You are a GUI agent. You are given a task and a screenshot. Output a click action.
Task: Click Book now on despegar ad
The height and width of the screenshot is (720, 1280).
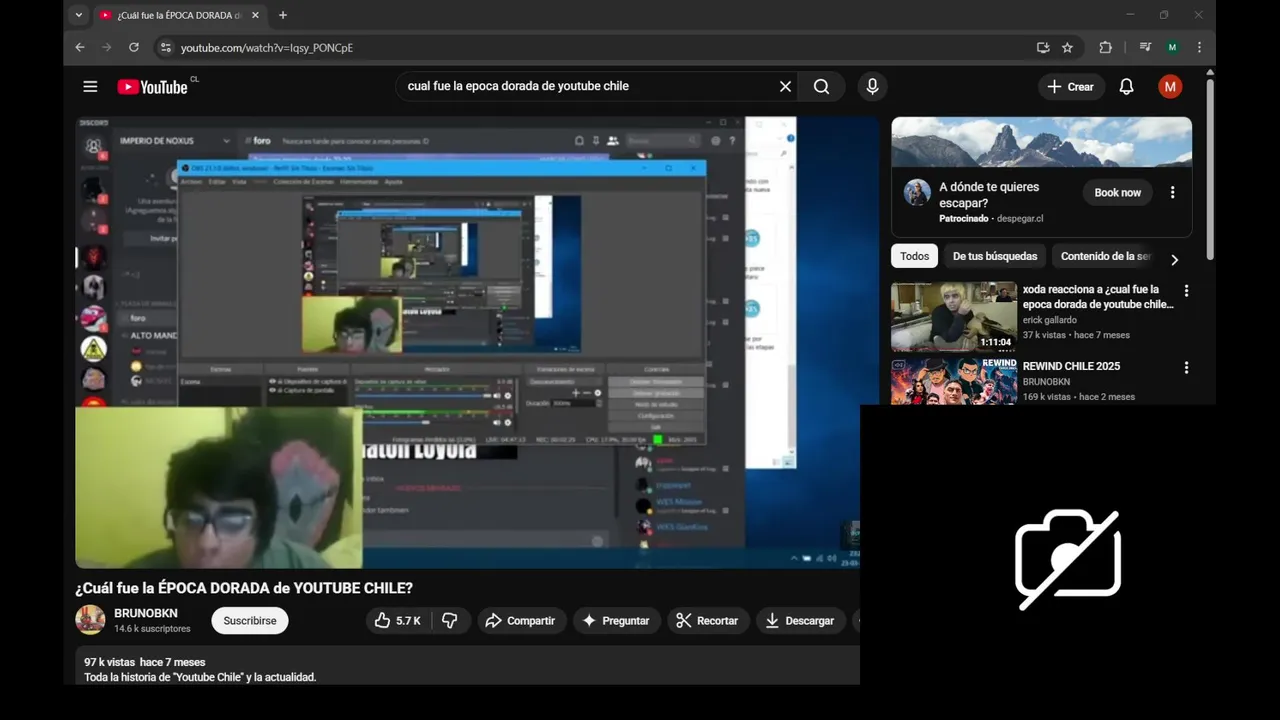click(1117, 193)
